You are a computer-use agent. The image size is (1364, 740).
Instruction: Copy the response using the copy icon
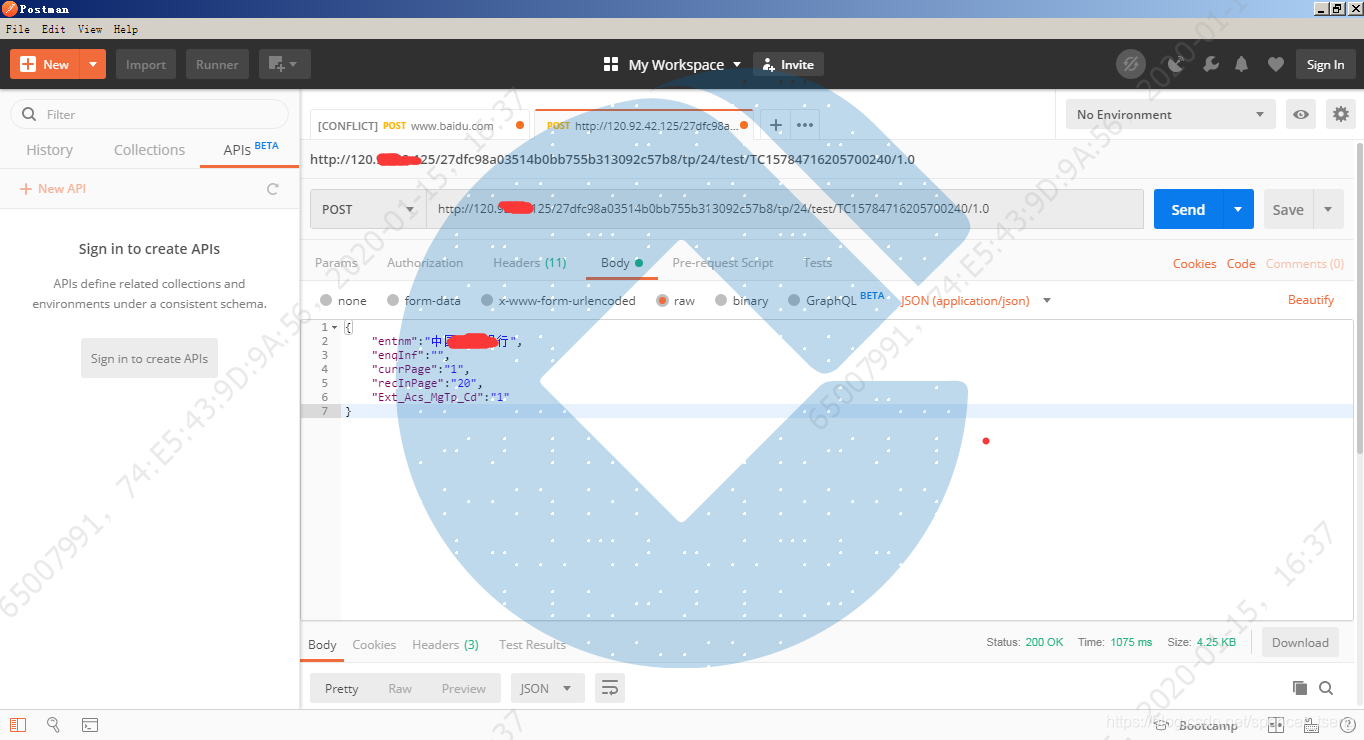(1300, 688)
